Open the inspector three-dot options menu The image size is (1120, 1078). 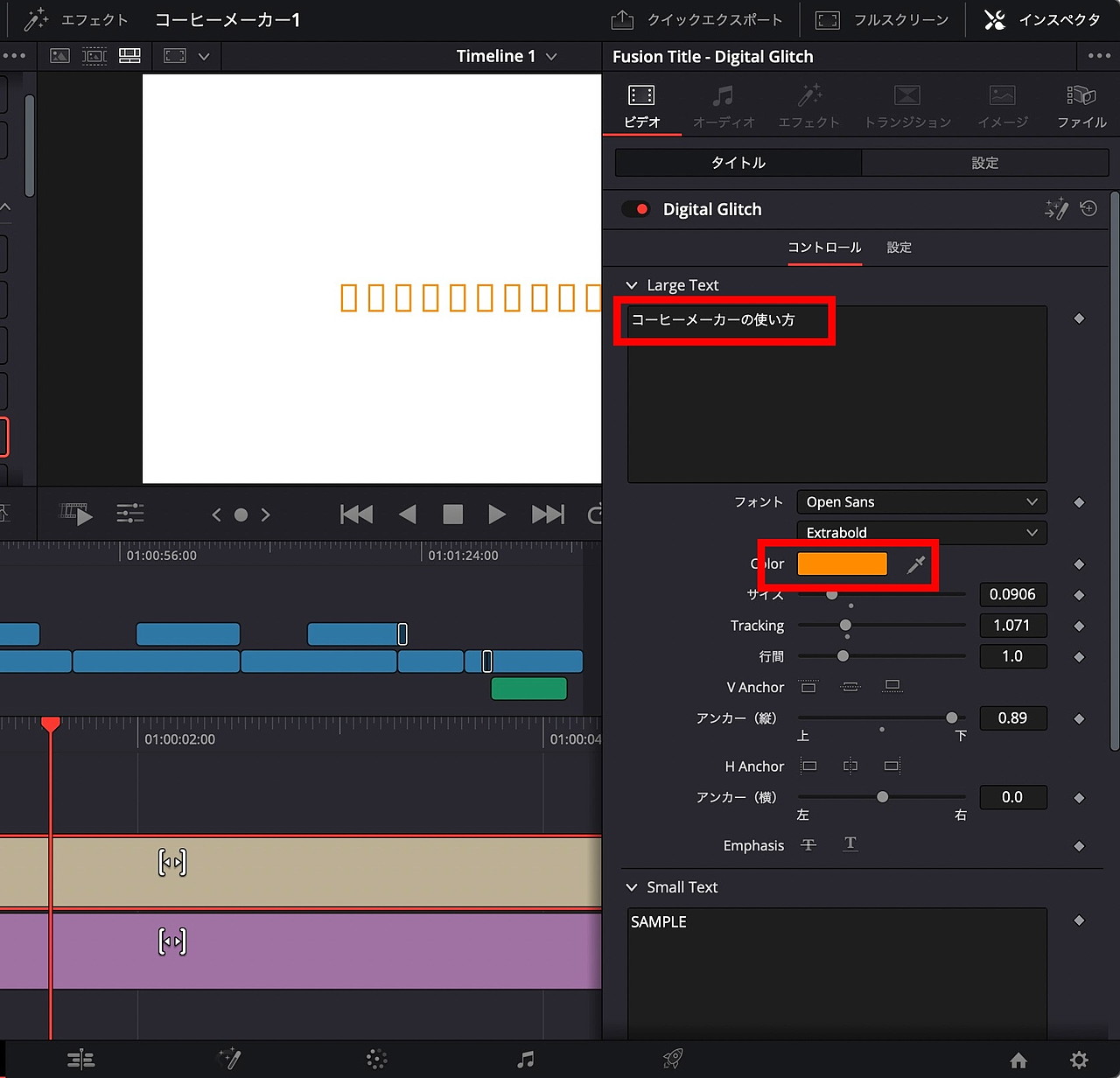coord(1099,56)
